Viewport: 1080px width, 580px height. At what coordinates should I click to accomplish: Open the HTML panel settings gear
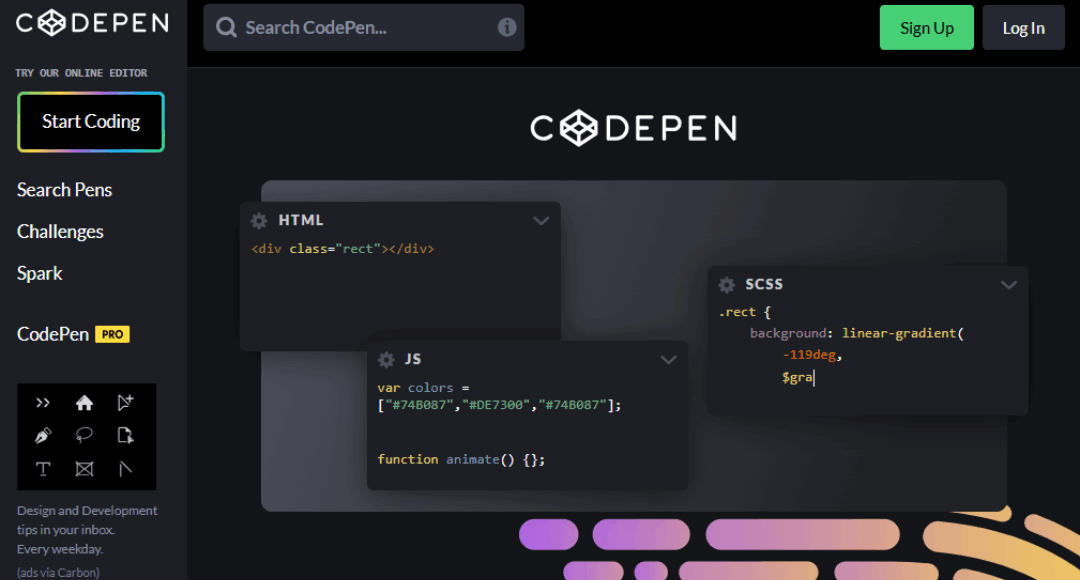(x=259, y=220)
